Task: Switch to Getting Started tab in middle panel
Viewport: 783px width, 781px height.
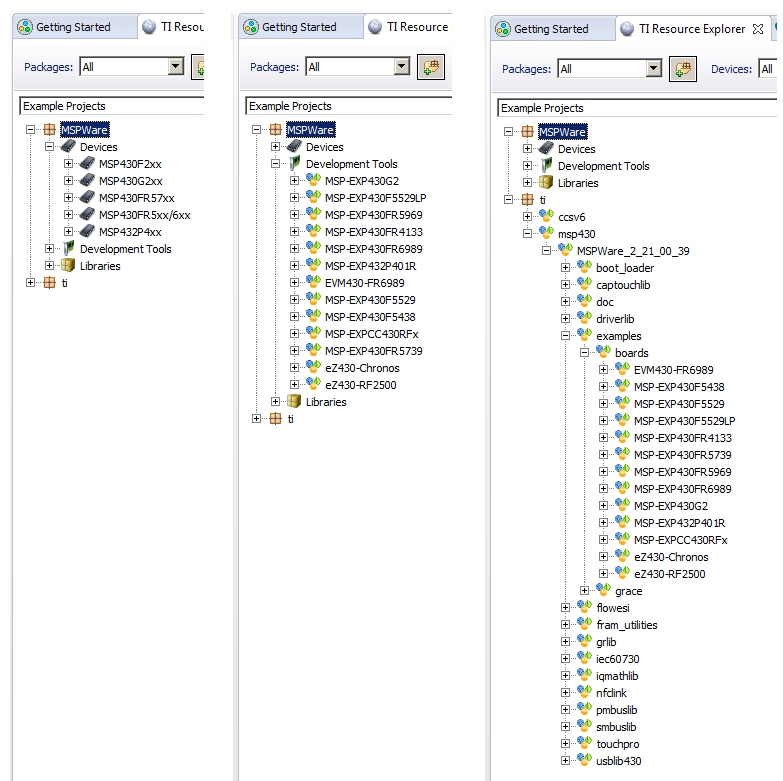Action: click(x=301, y=27)
